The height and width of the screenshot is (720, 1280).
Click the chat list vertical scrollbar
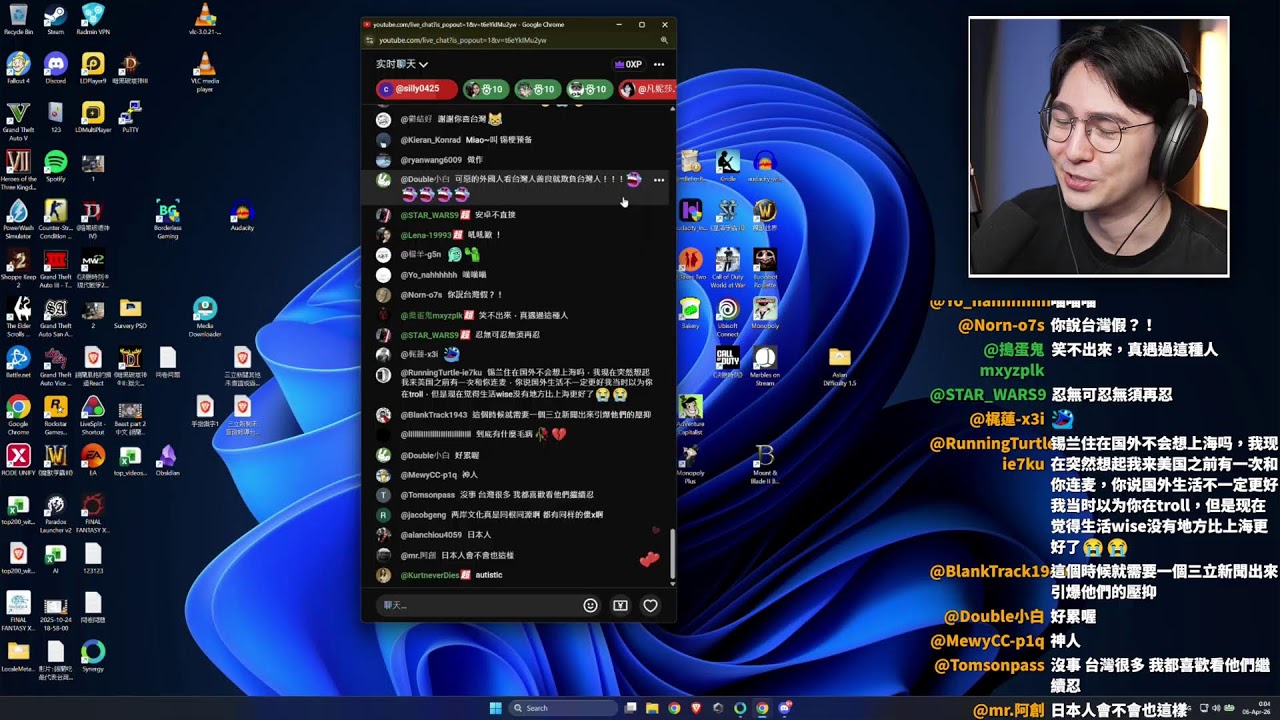click(672, 553)
